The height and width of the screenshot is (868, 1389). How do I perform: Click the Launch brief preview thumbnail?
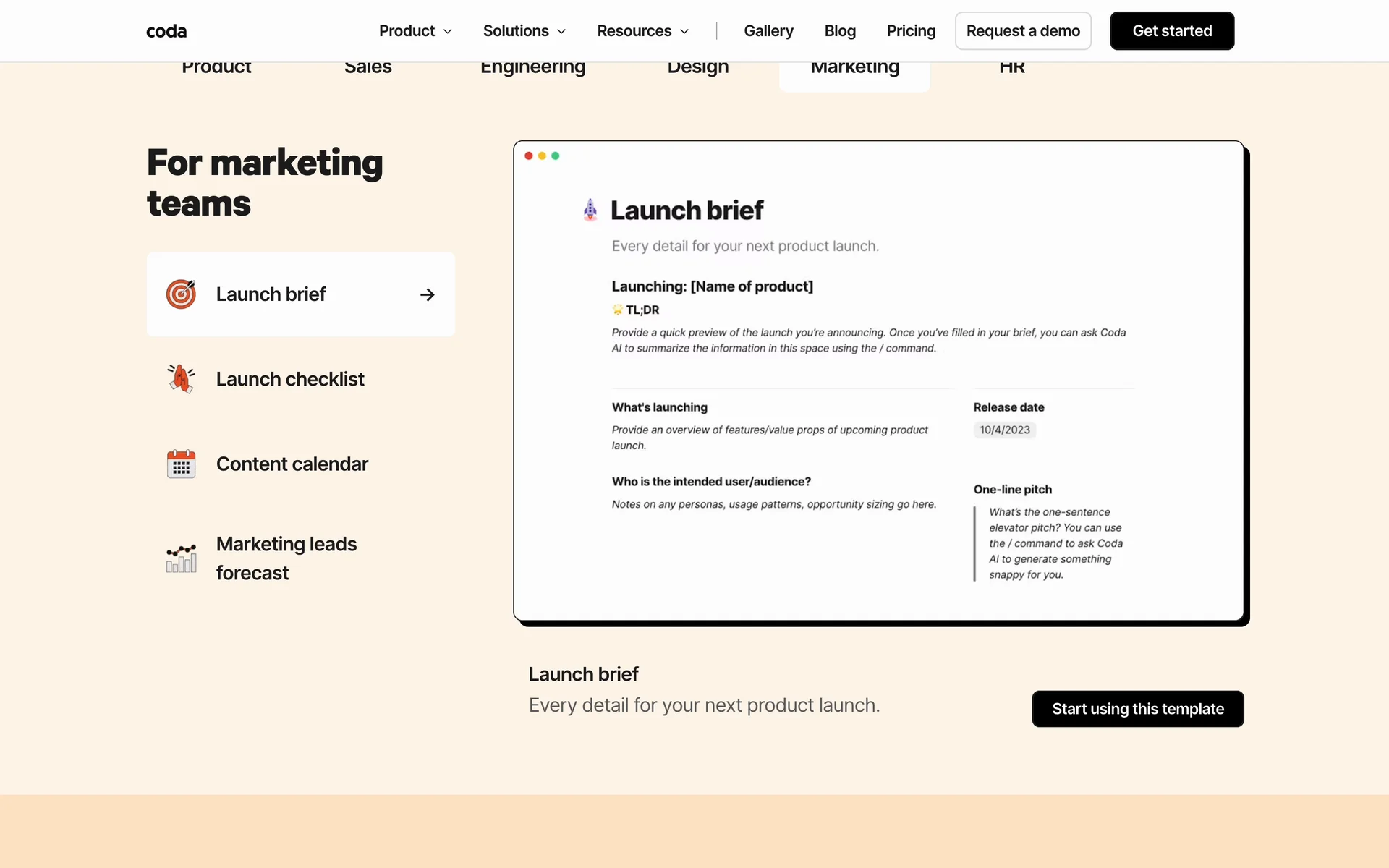(878, 380)
